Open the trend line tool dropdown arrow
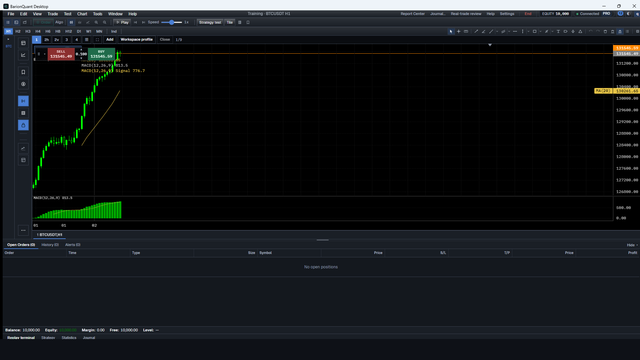This screenshot has width=640, height=360. click(x=497, y=31)
